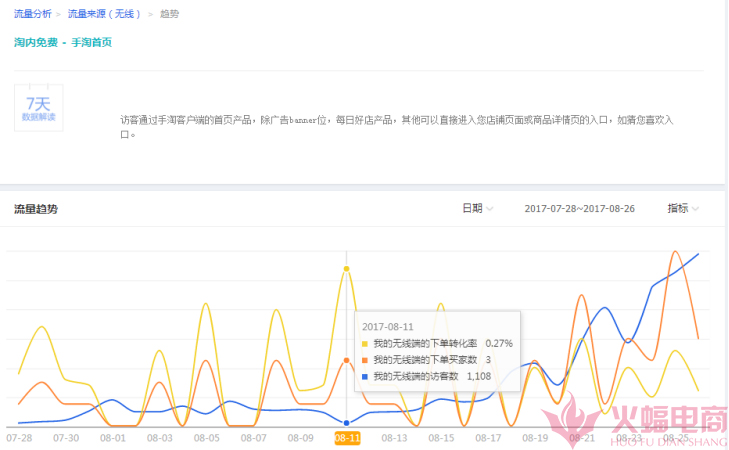Expand the 日期 dropdown
The height and width of the screenshot is (450, 729).
477,209
